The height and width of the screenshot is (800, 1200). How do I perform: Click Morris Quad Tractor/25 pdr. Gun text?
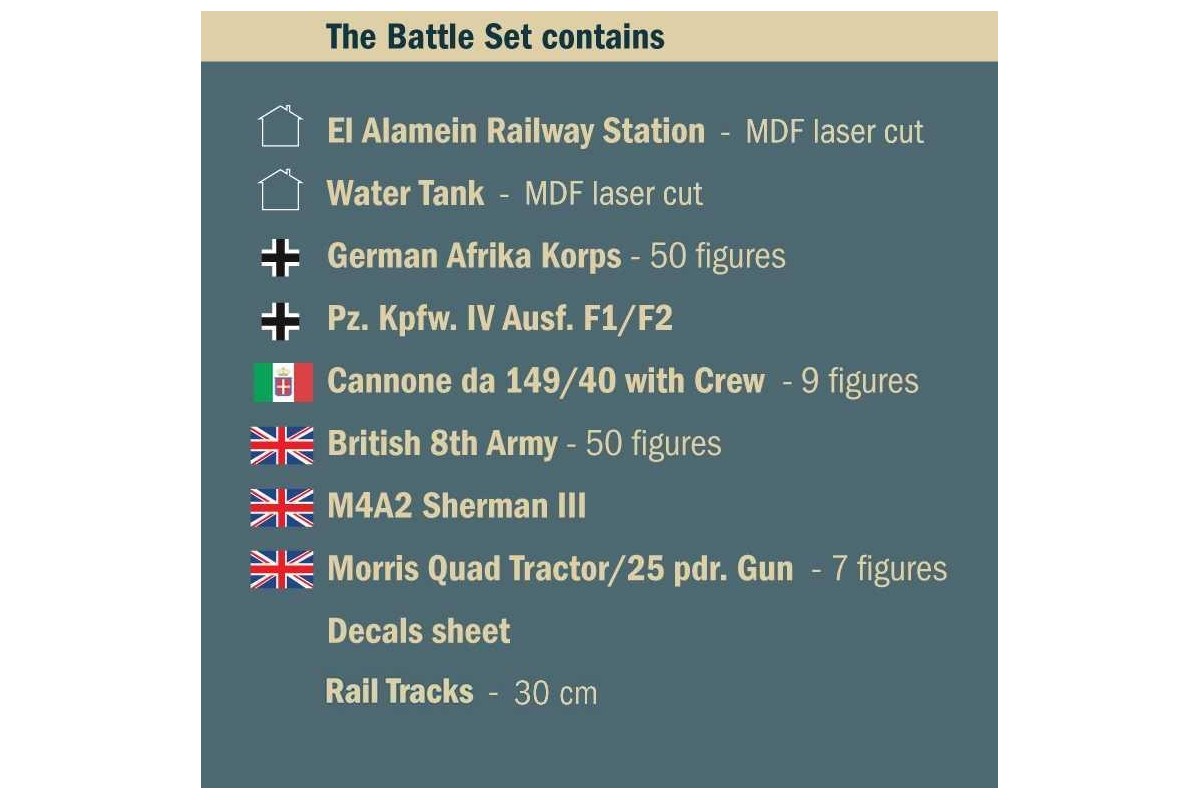(x=560, y=569)
